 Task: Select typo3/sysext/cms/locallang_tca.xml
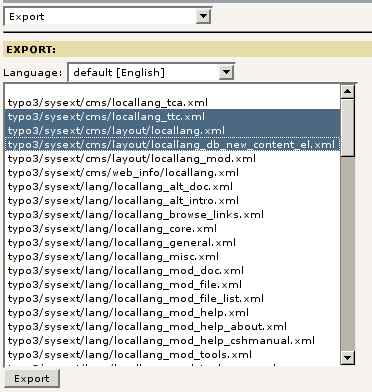point(173,102)
